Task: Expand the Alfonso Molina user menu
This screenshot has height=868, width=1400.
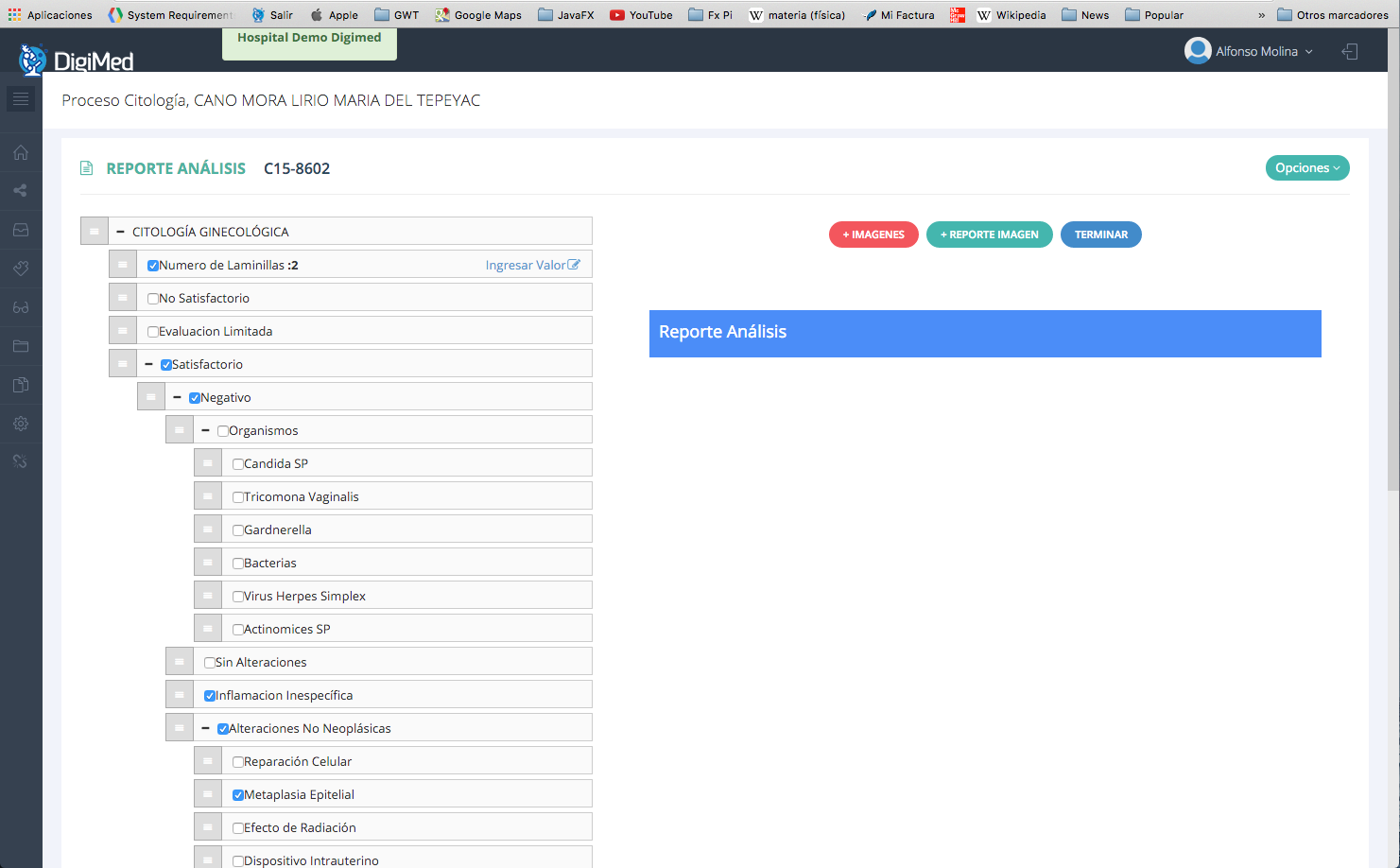Action: pyautogui.click(x=1250, y=52)
